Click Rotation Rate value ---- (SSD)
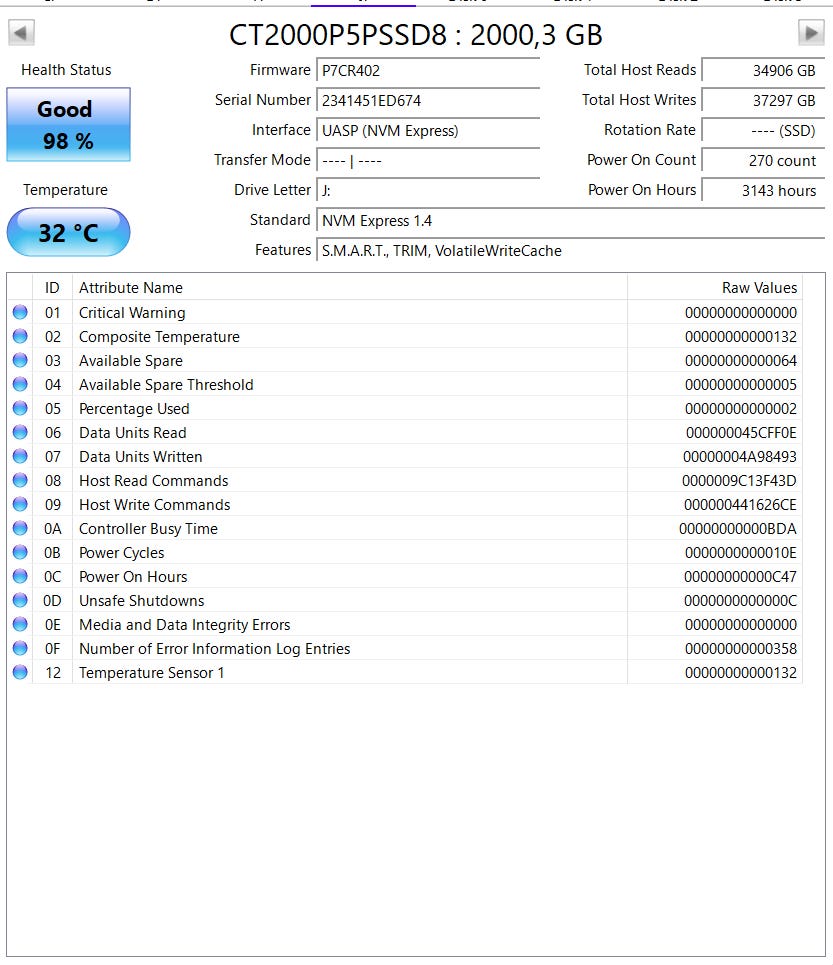 click(763, 130)
